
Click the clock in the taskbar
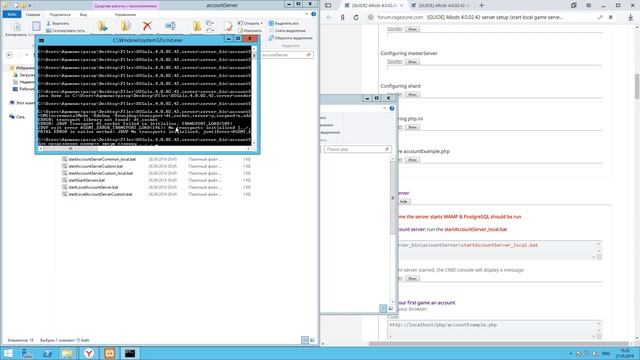coord(625,353)
